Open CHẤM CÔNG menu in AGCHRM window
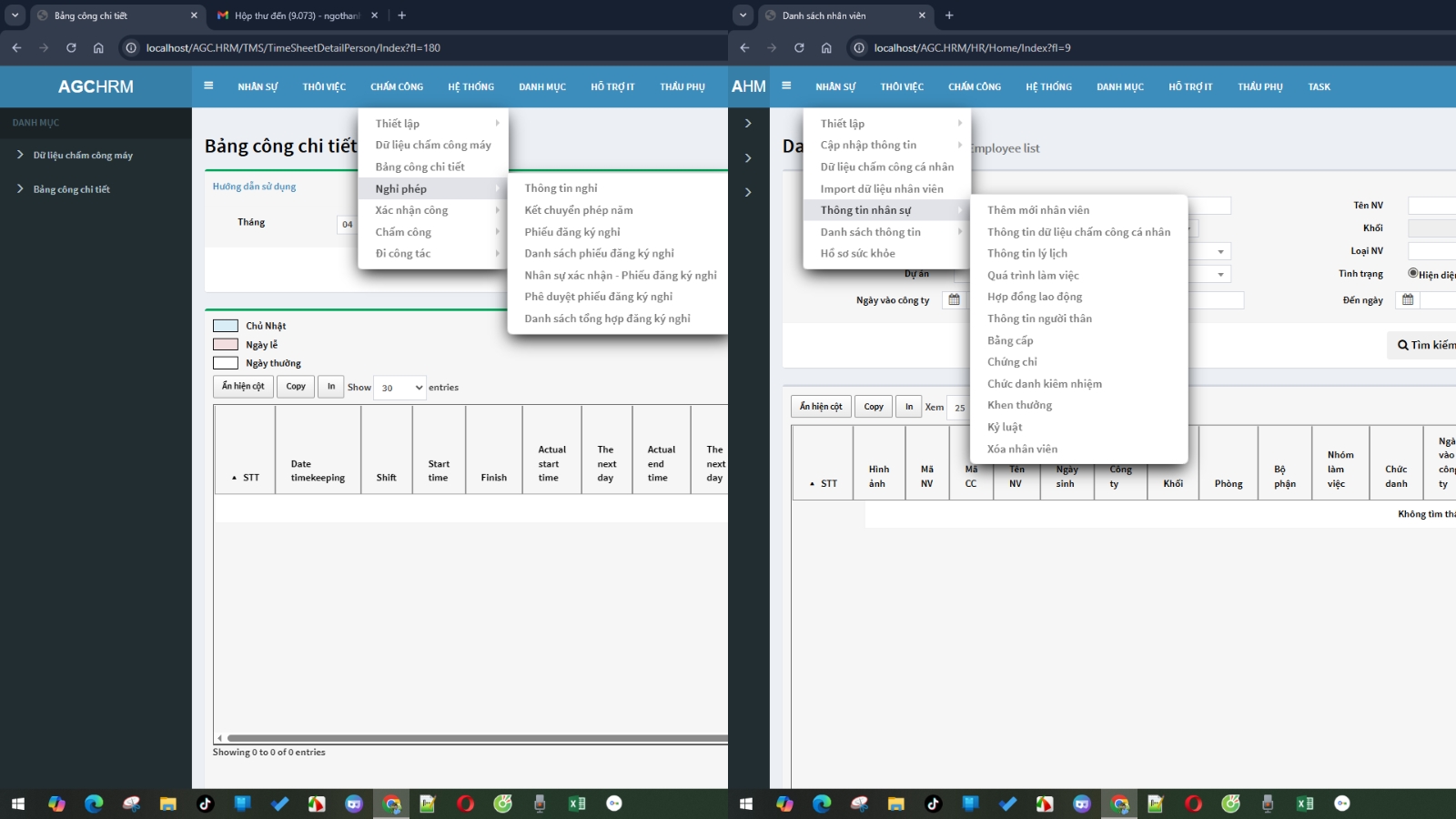The height and width of the screenshot is (819, 1456). click(397, 86)
